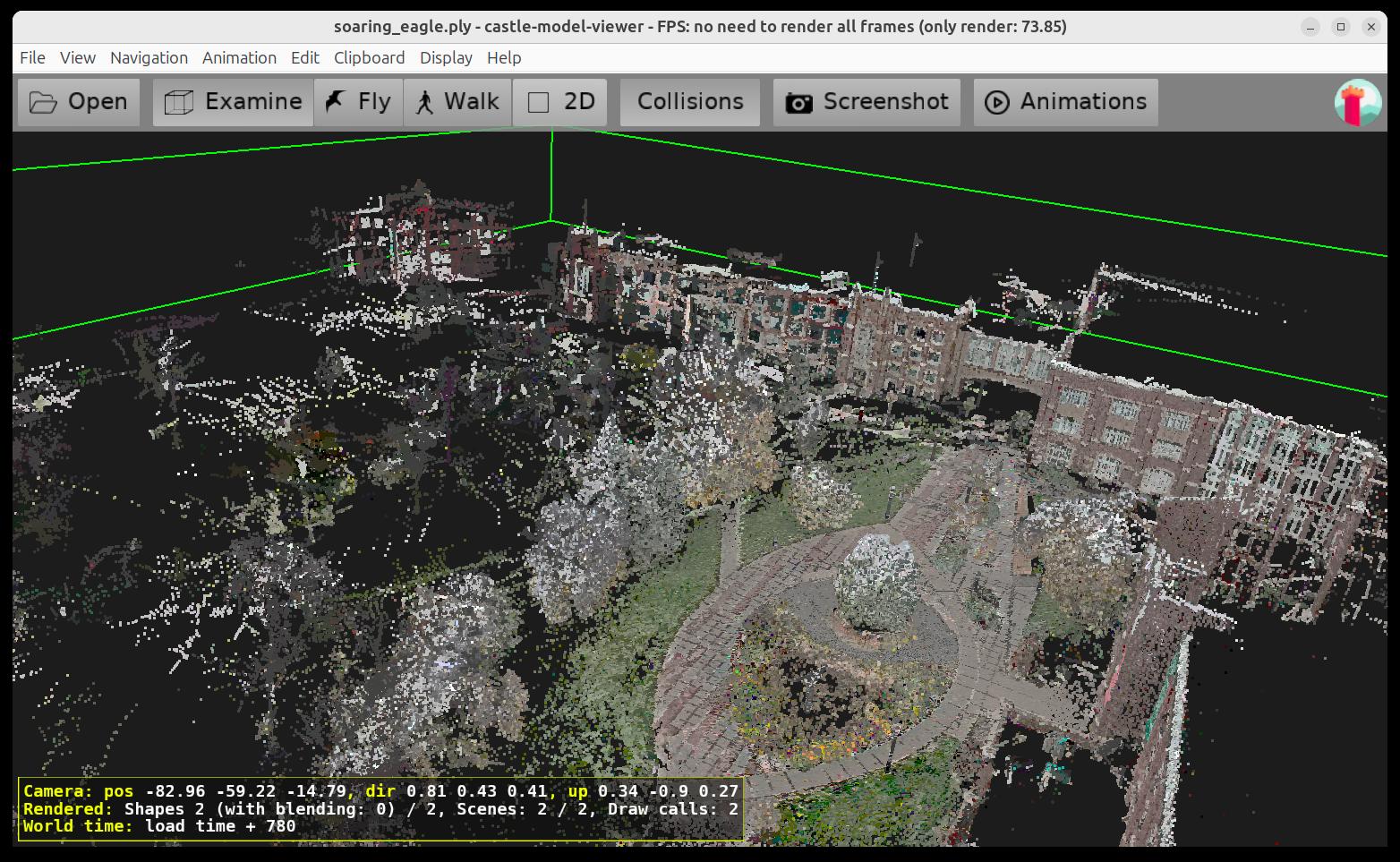Open Animations panel via play icon
The image size is (1400, 862).
tap(996, 103)
